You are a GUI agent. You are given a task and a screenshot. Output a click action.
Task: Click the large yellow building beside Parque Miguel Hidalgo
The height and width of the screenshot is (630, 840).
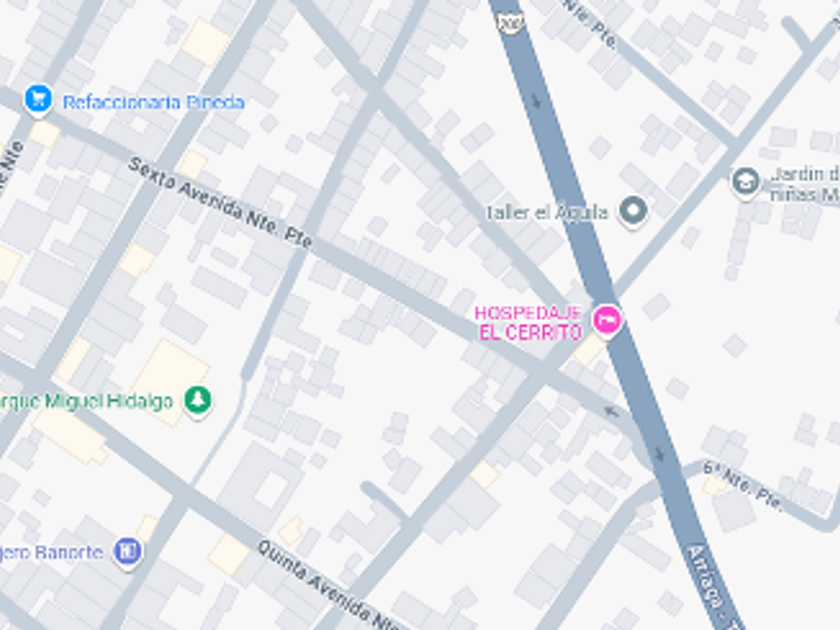pos(170,381)
